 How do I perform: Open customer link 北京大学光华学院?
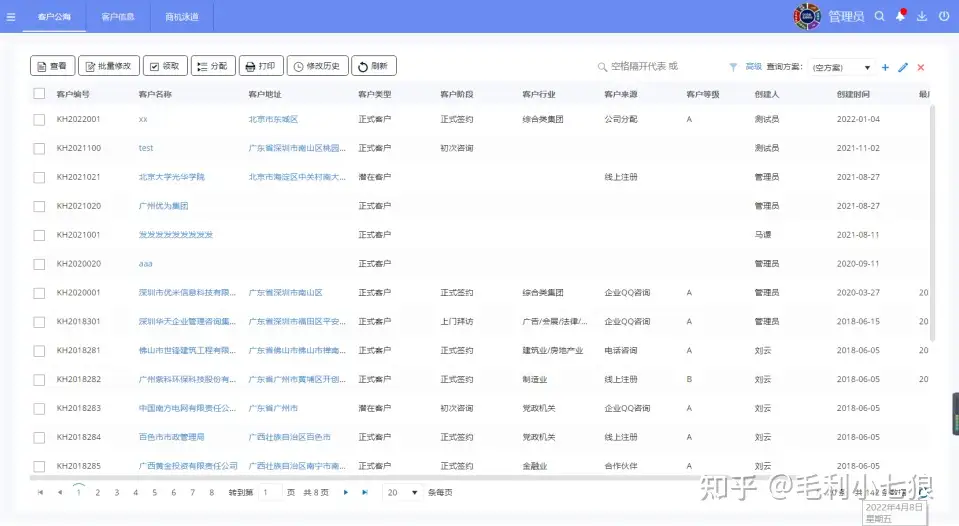pyautogui.click(x=171, y=177)
